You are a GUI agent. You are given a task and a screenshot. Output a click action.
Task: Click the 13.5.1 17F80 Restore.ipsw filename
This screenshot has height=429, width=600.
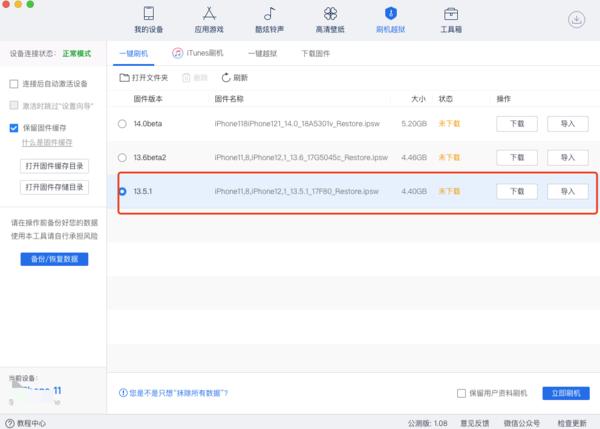(x=297, y=191)
